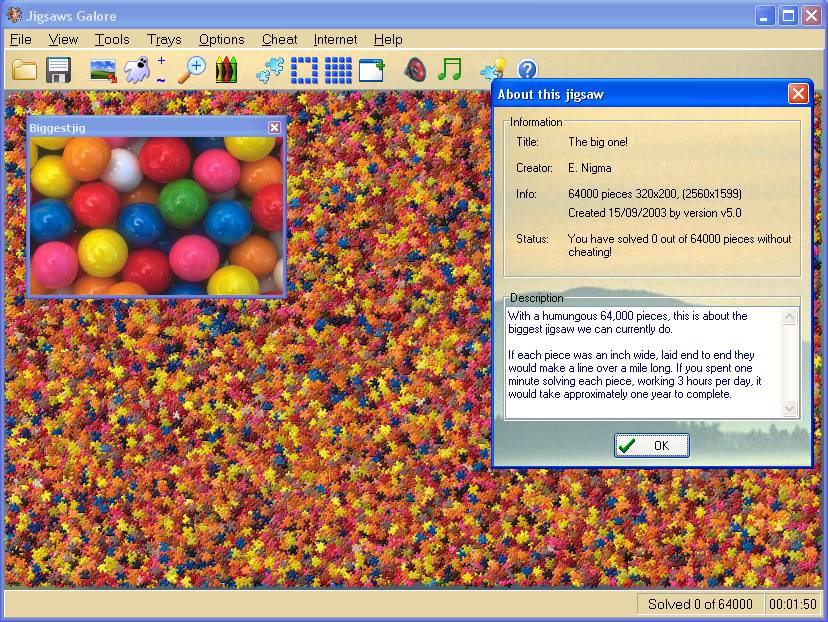Open the Trays menu

tap(164, 40)
